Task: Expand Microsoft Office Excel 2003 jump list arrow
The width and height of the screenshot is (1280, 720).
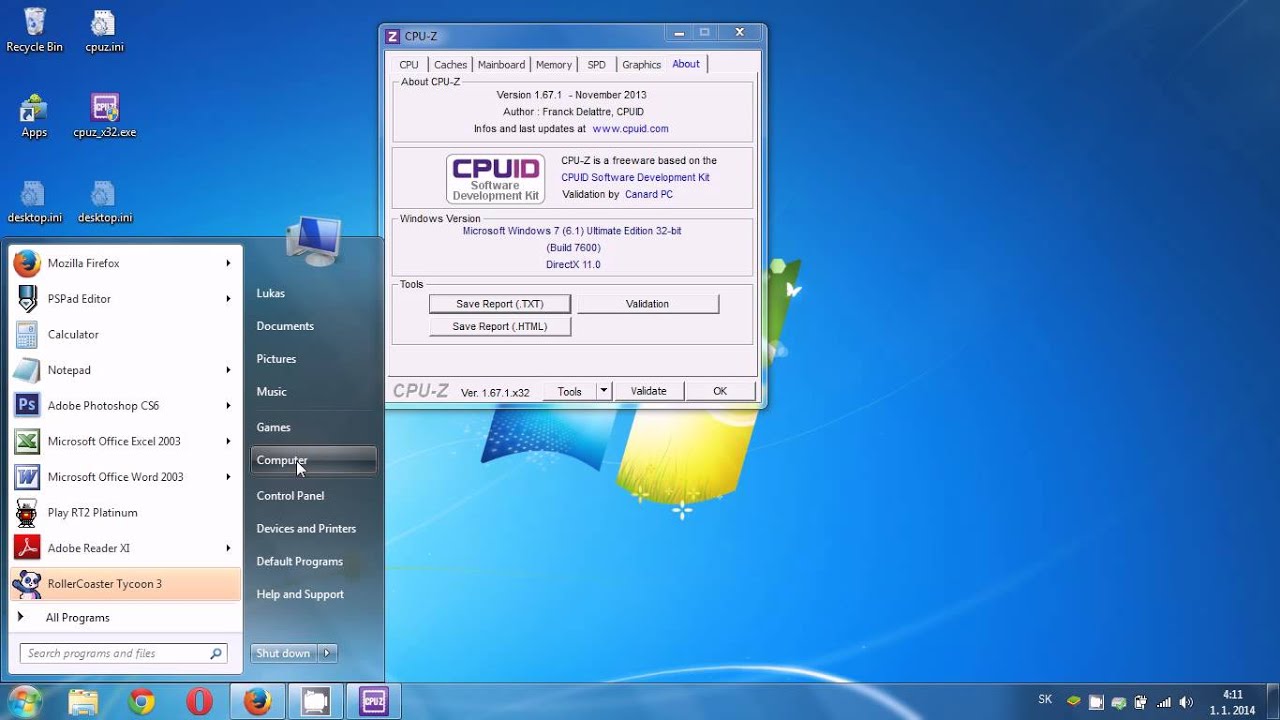Action: tap(228, 441)
